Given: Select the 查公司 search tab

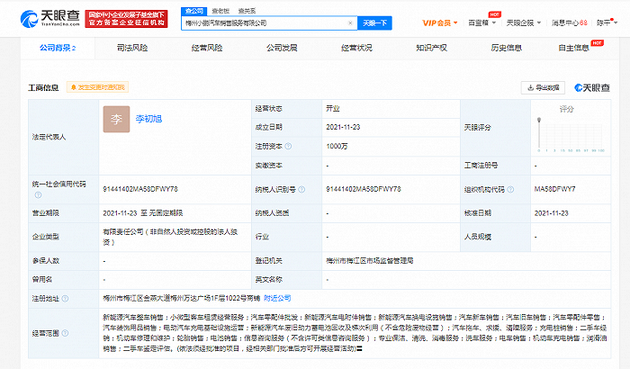Looking at the screenshot, I should click(194, 11).
